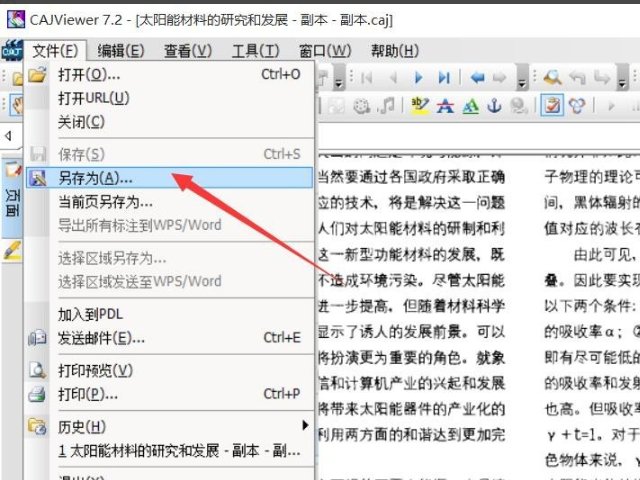The width and height of the screenshot is (640, 480).
Task: Open the 帮助(H) menu
Action: tap(394, 51)
